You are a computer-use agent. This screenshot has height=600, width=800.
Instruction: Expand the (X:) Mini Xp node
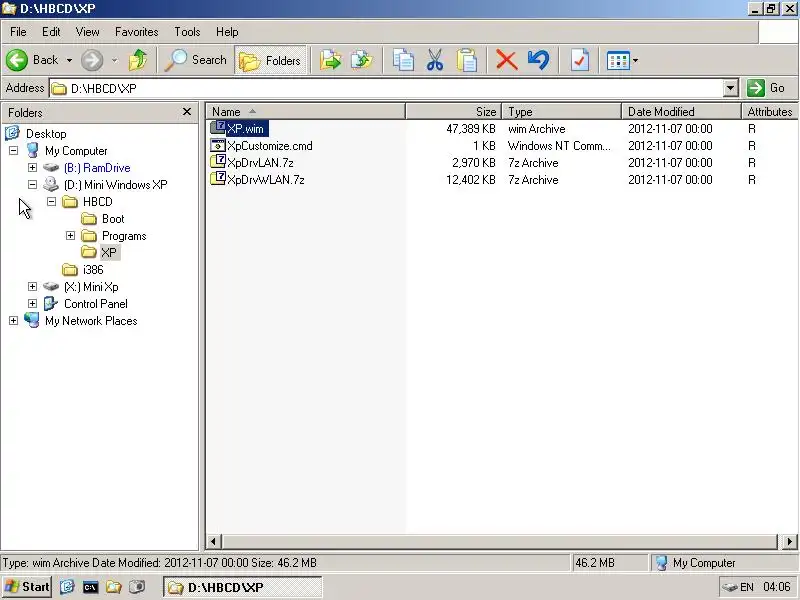(32, 287)
